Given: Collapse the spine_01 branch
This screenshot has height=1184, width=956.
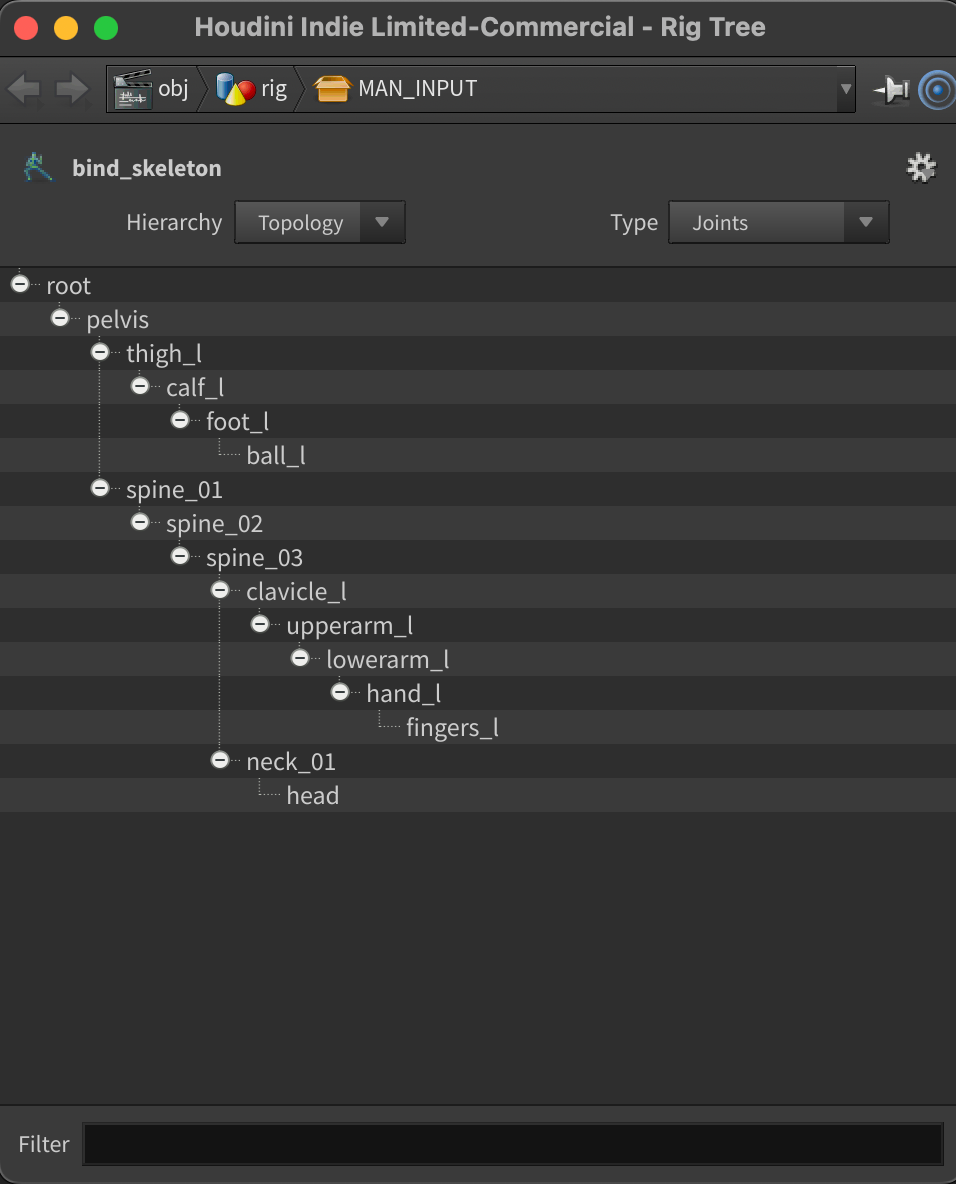Looking at the screenshot, I should coord(100,488).
